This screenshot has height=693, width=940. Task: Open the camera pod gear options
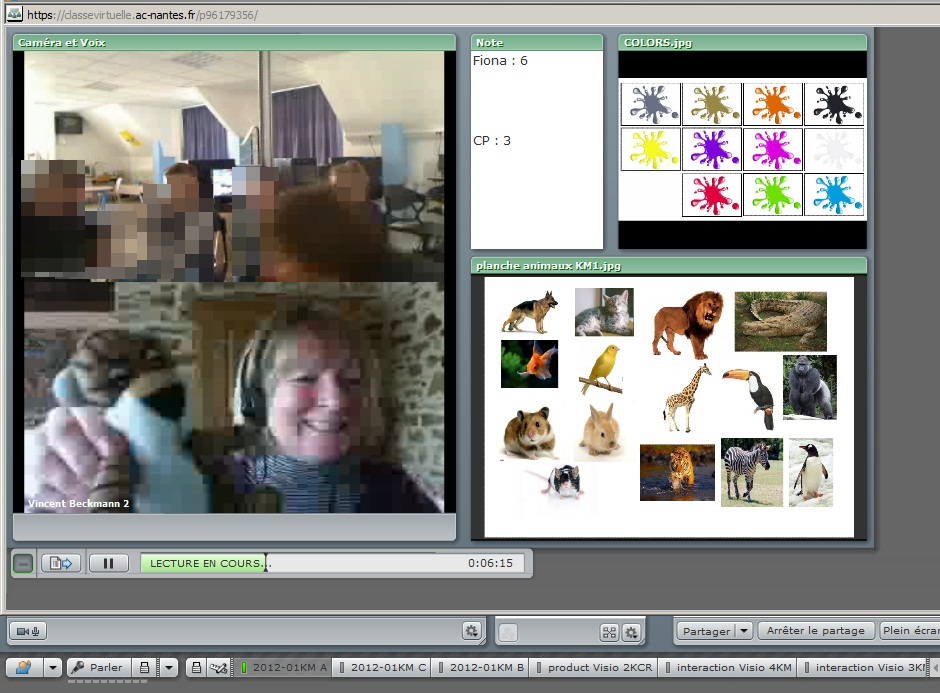[x=471, y=631]
